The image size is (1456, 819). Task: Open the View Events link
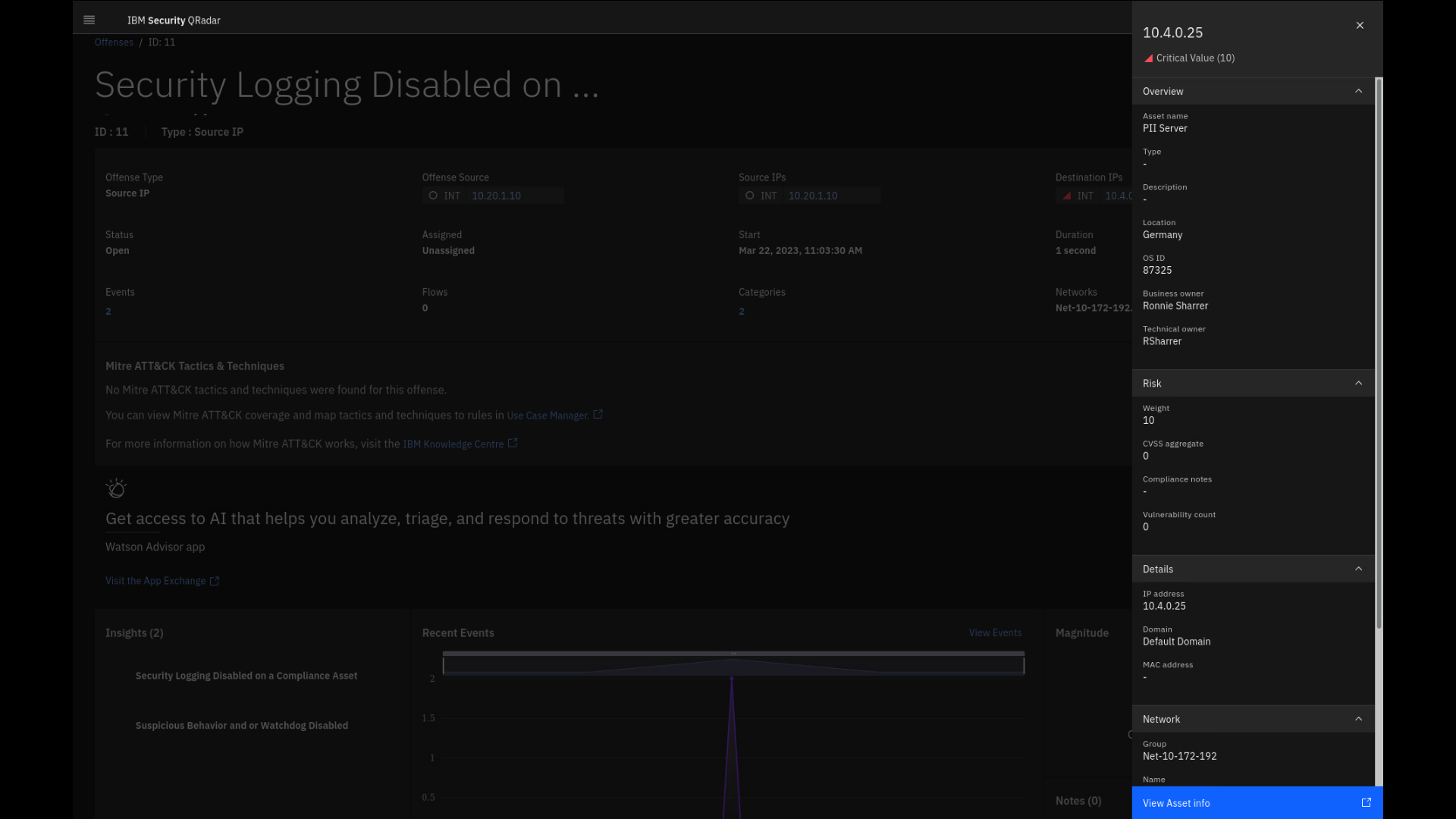click(995, 632)
